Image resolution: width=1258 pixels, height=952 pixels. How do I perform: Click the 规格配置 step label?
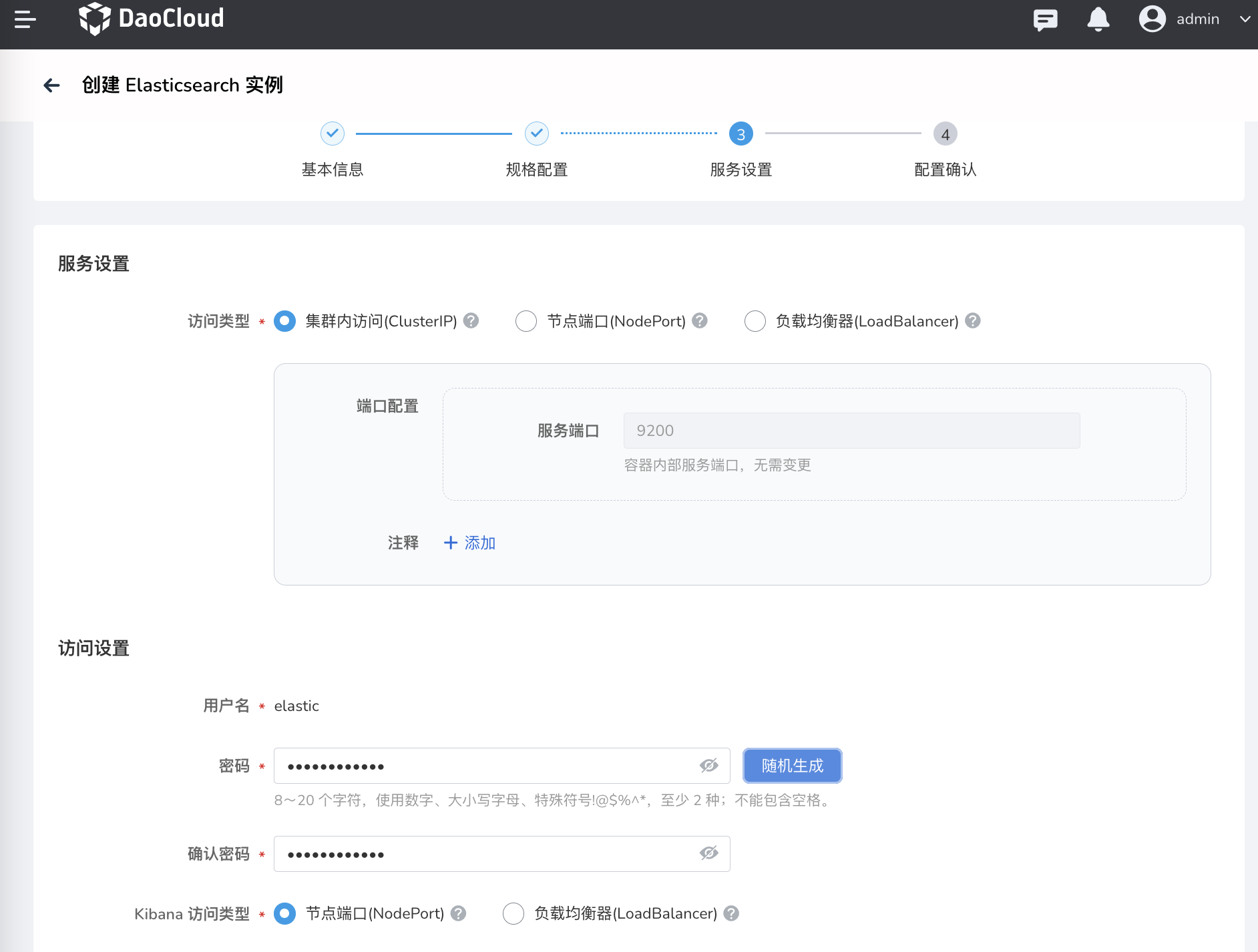537,170
